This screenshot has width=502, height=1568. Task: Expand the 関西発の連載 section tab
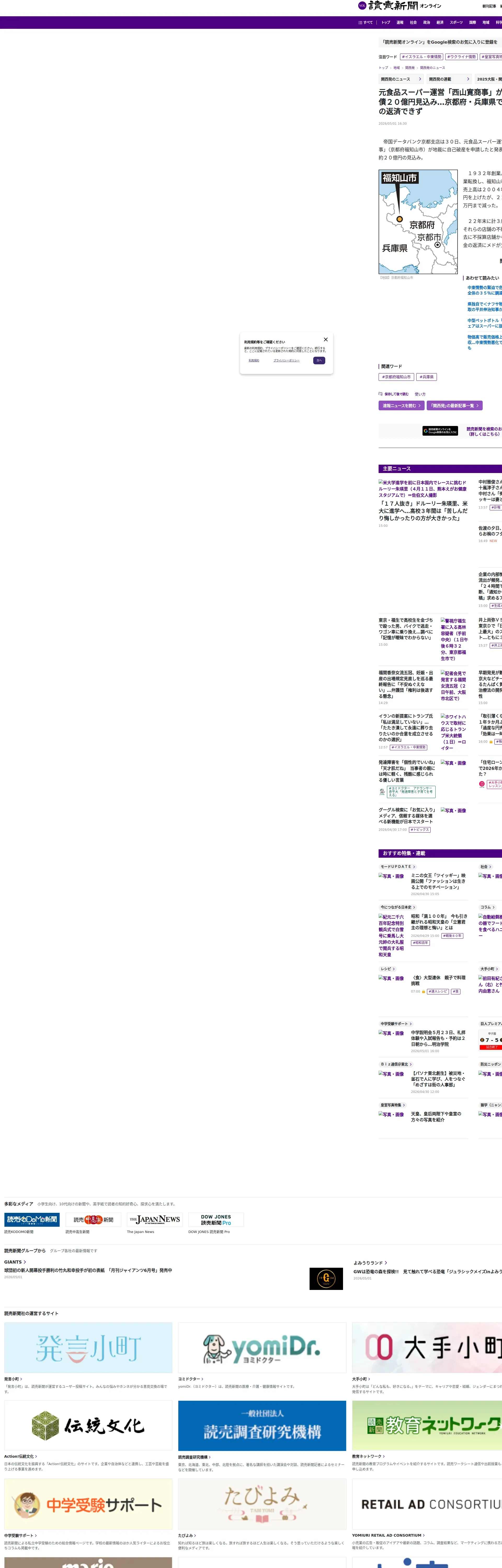click(449, 79)
